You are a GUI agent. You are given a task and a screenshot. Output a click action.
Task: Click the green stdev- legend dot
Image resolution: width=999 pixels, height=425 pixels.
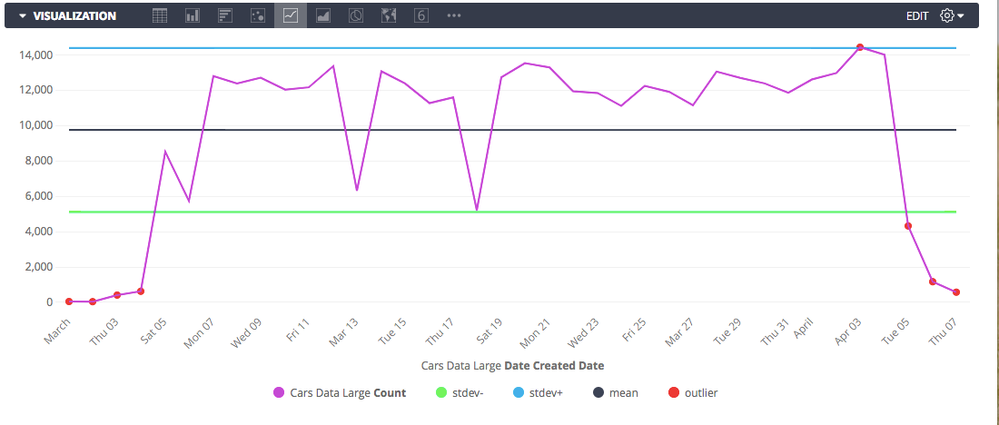tap(441, 393)
